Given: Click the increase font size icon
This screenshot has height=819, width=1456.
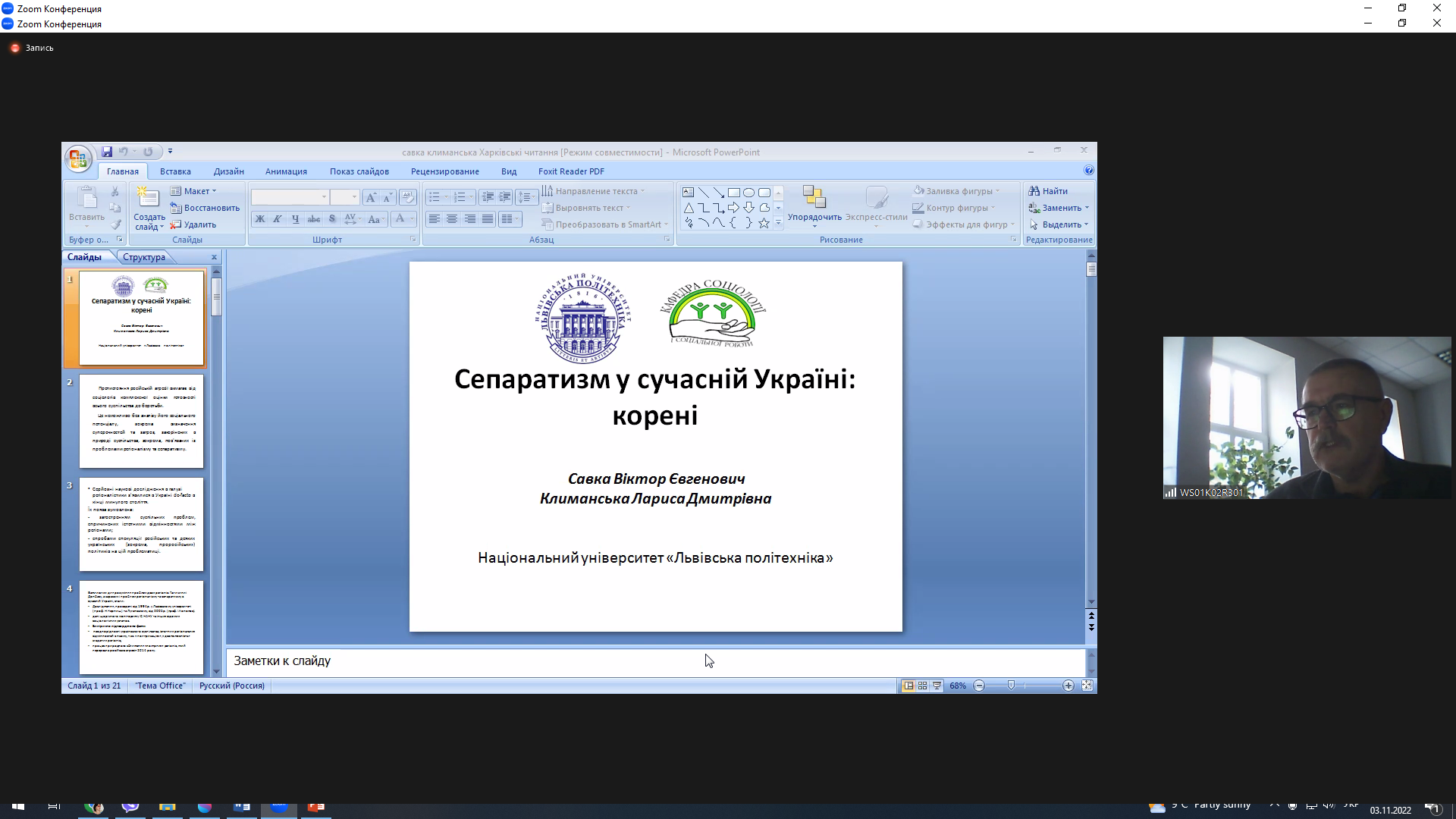Looking at the screenshot, I should click(x=371, y=197).
